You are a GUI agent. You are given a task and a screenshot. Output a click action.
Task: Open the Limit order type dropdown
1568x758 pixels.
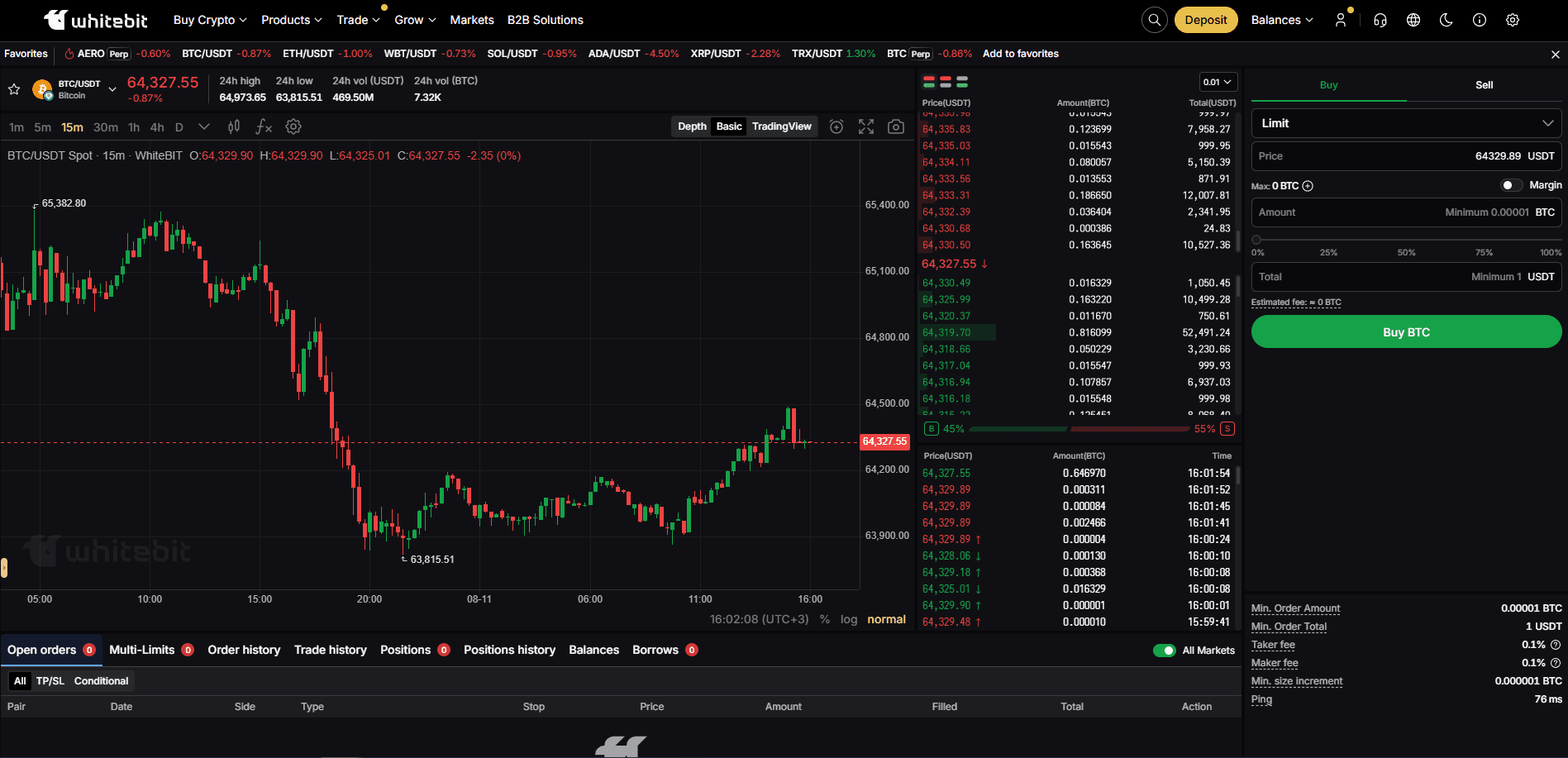point(1407,123)
